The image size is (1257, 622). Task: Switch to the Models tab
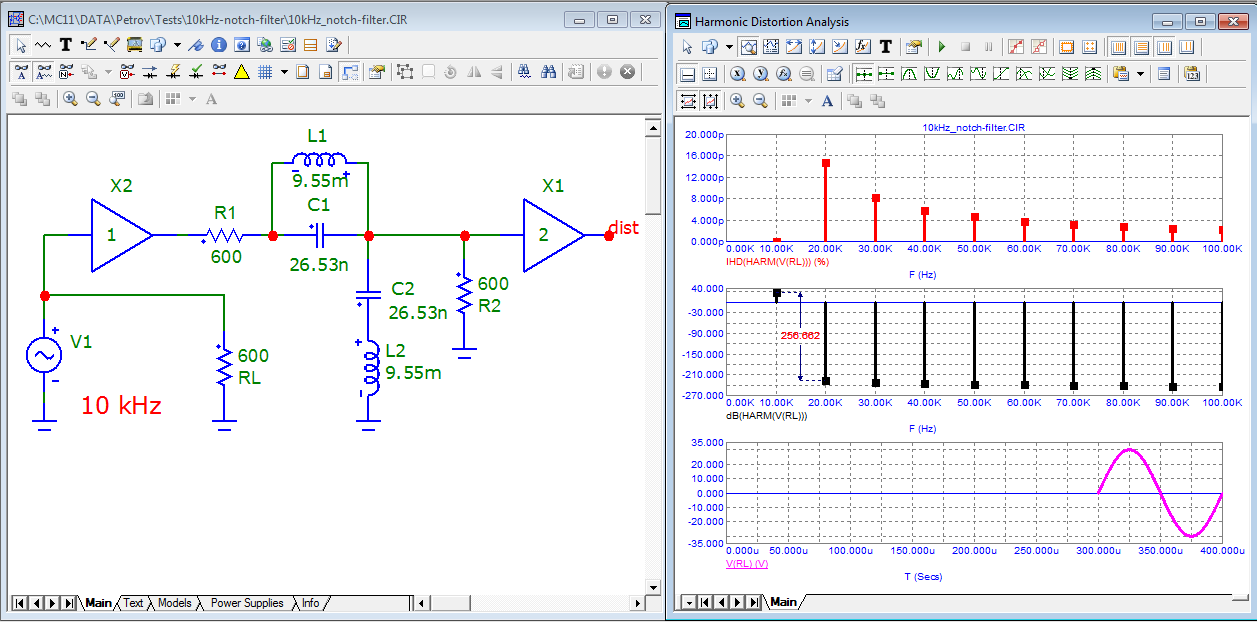coord(174,603)
